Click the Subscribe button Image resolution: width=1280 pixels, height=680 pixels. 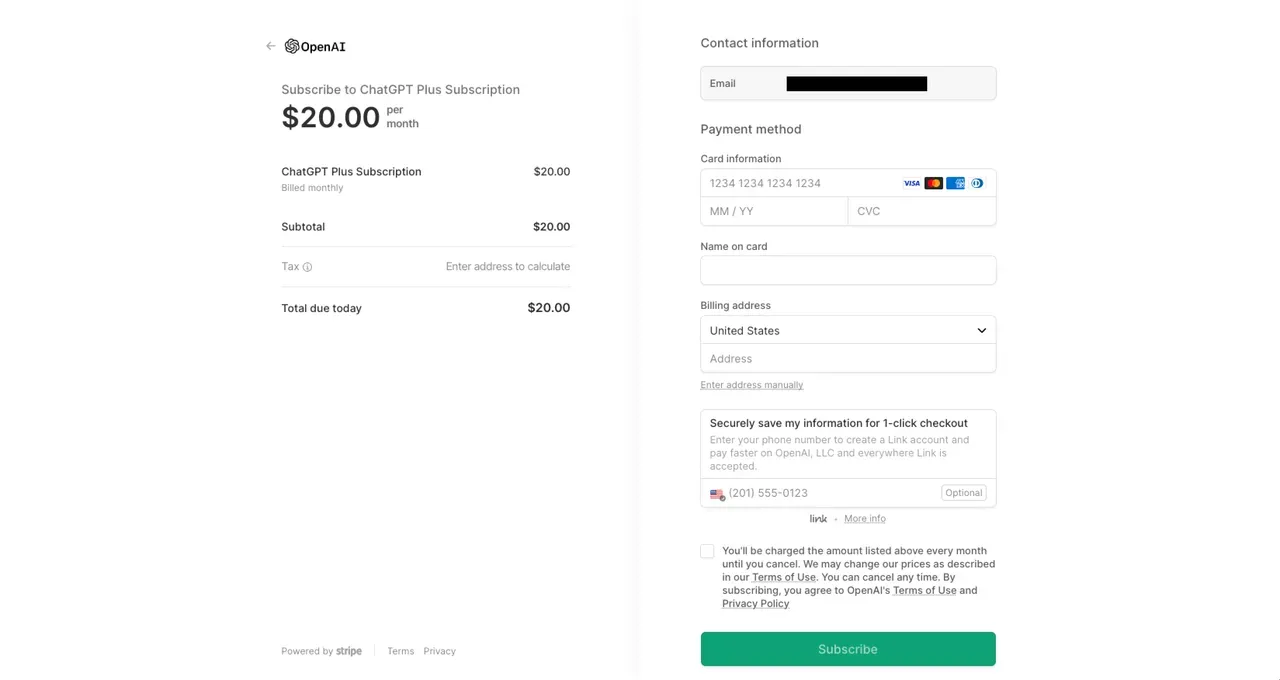coord(848,649)
